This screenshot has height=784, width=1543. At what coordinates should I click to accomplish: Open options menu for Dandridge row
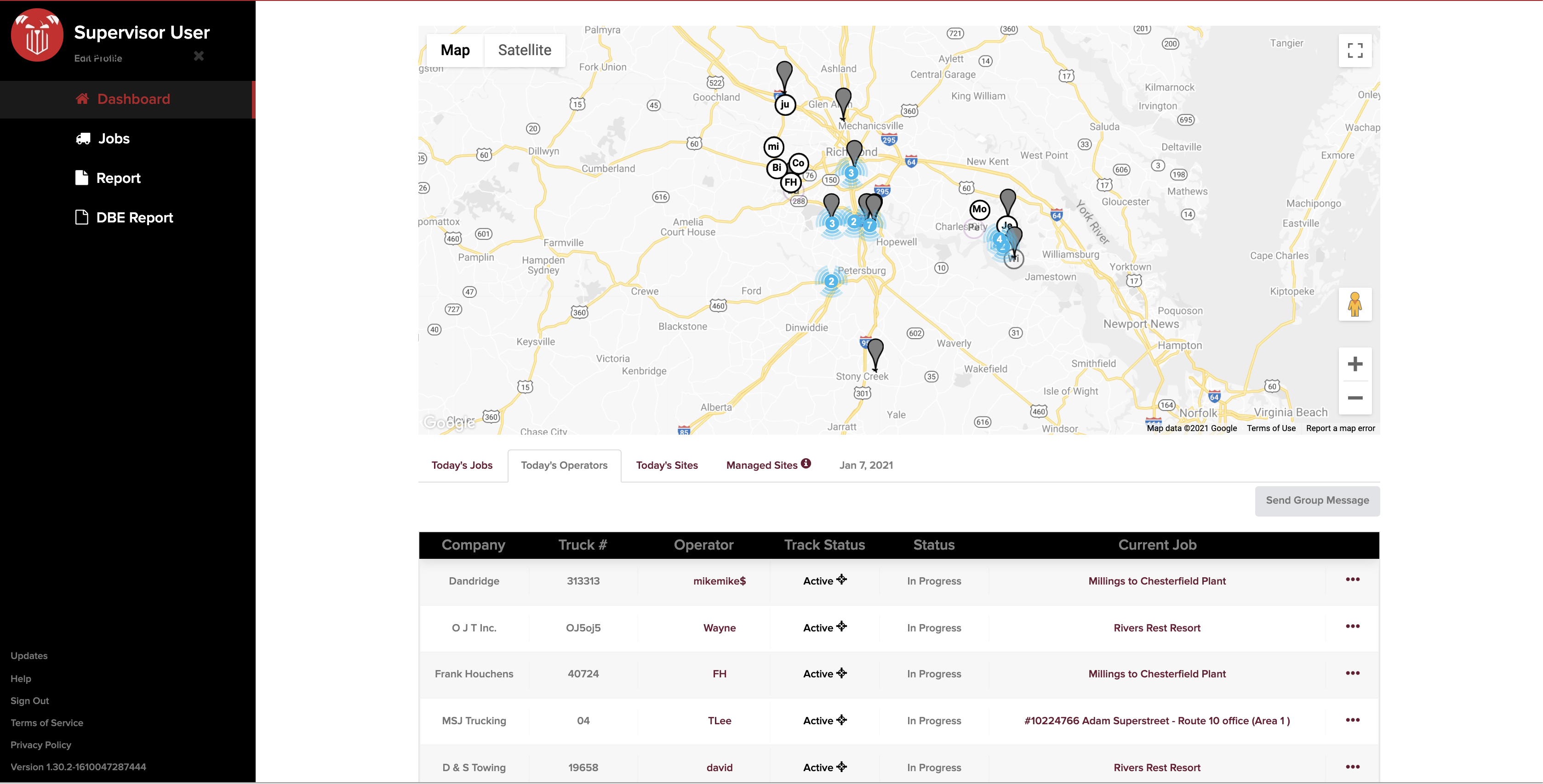tap(1352, 580)
